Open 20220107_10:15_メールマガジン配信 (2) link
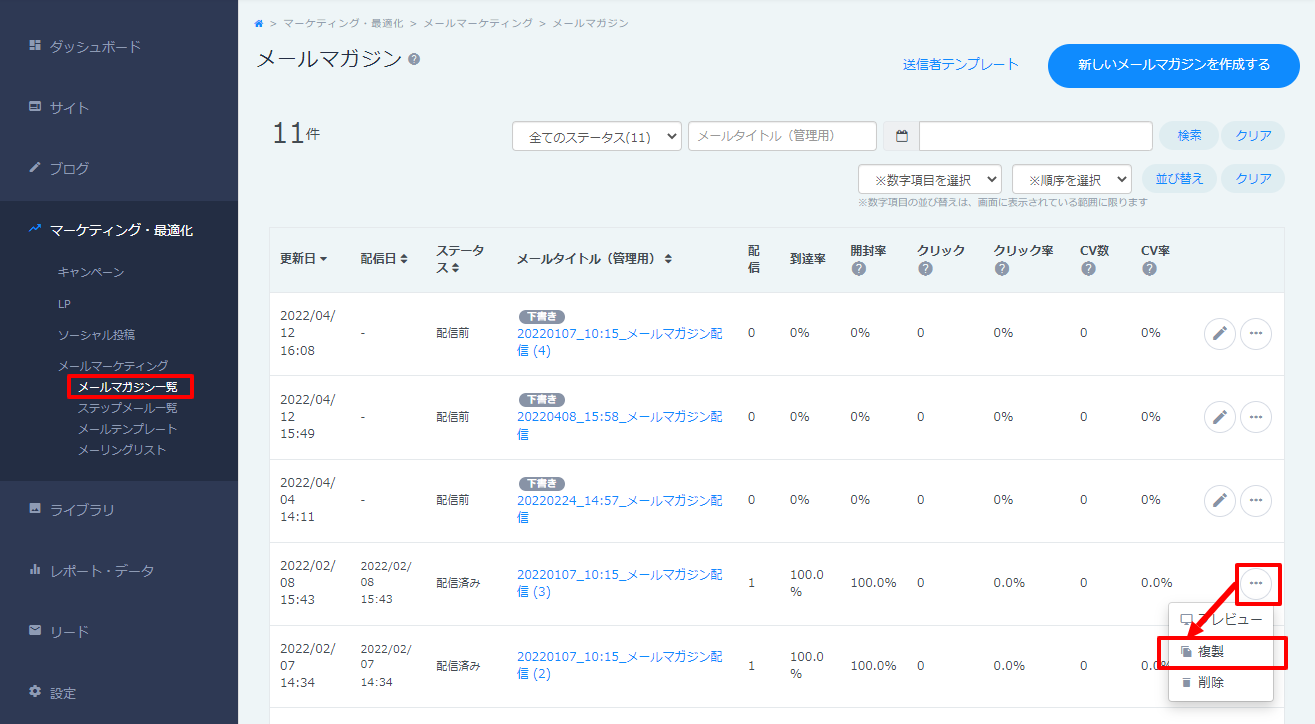The image size is (1315, 724). click(x=619, y=665)
